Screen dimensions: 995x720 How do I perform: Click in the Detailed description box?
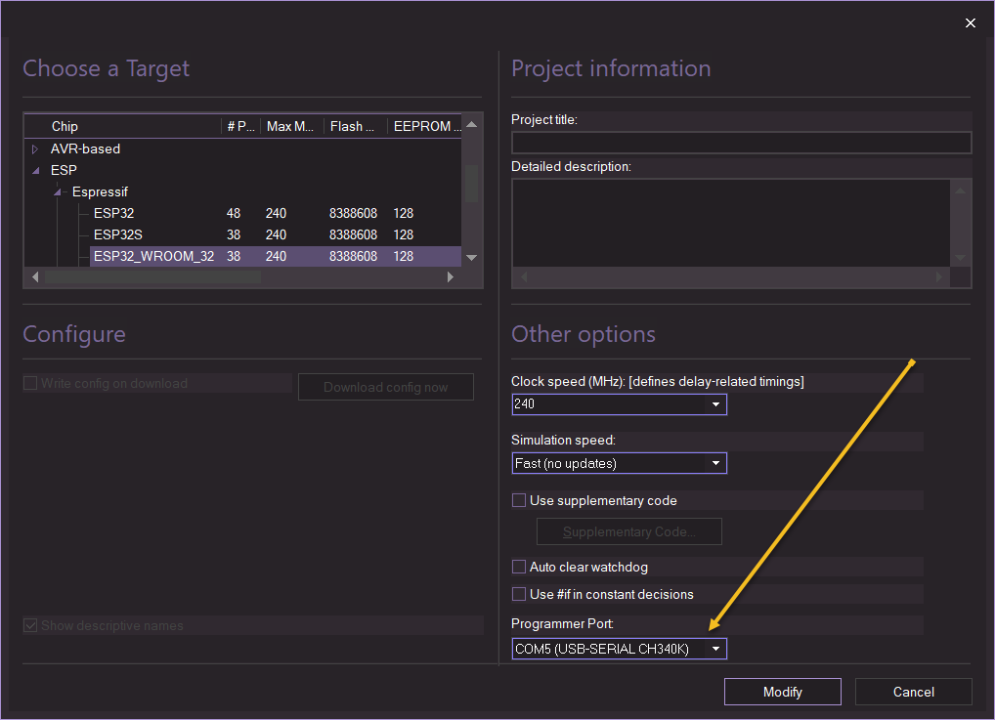730,222
